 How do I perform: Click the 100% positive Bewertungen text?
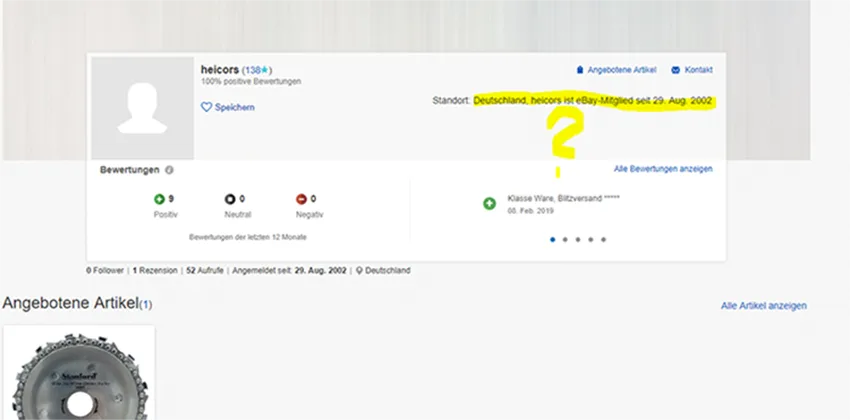click(251, 81)
